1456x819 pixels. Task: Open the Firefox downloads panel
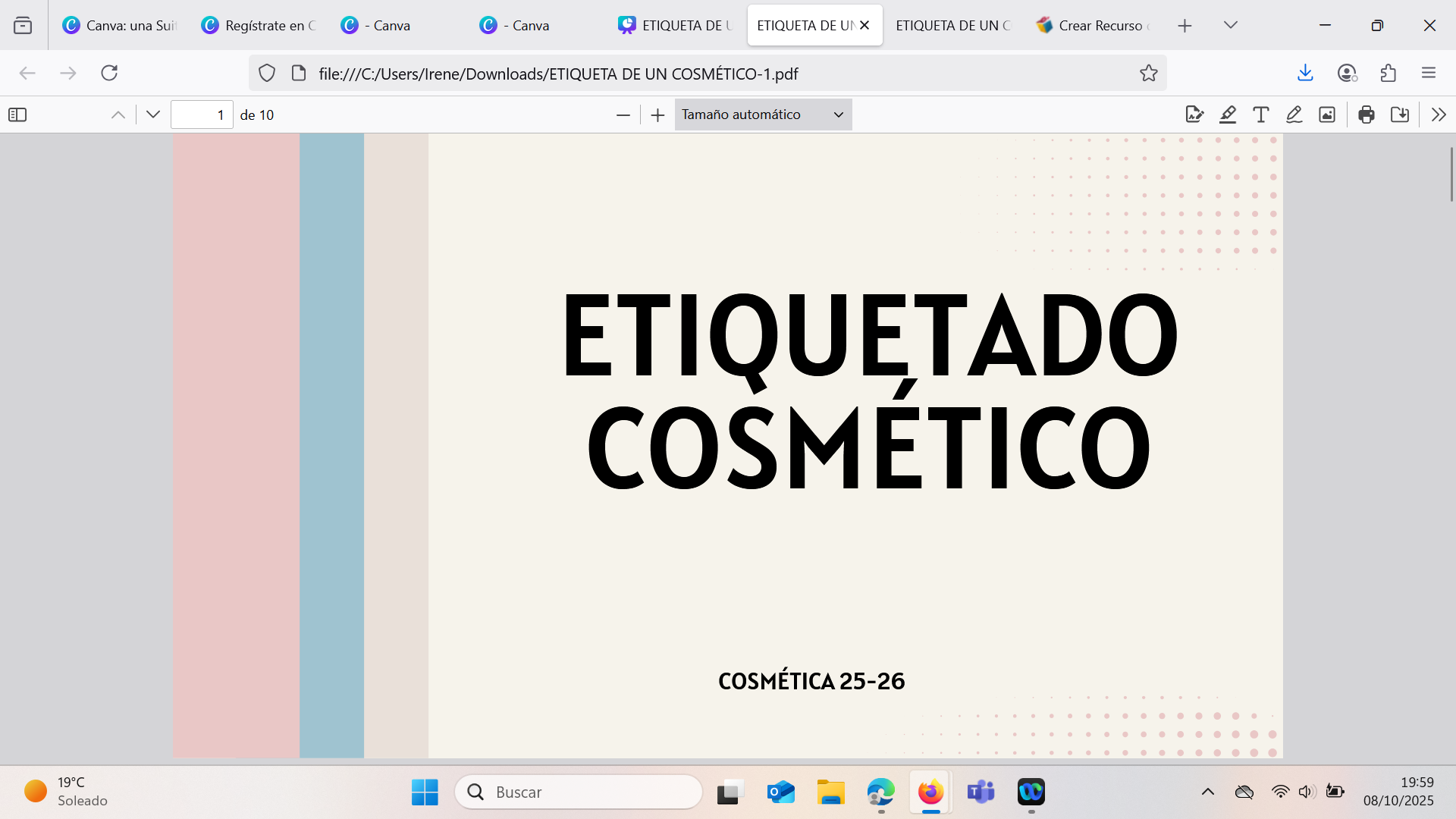(x=1305, y=73)
